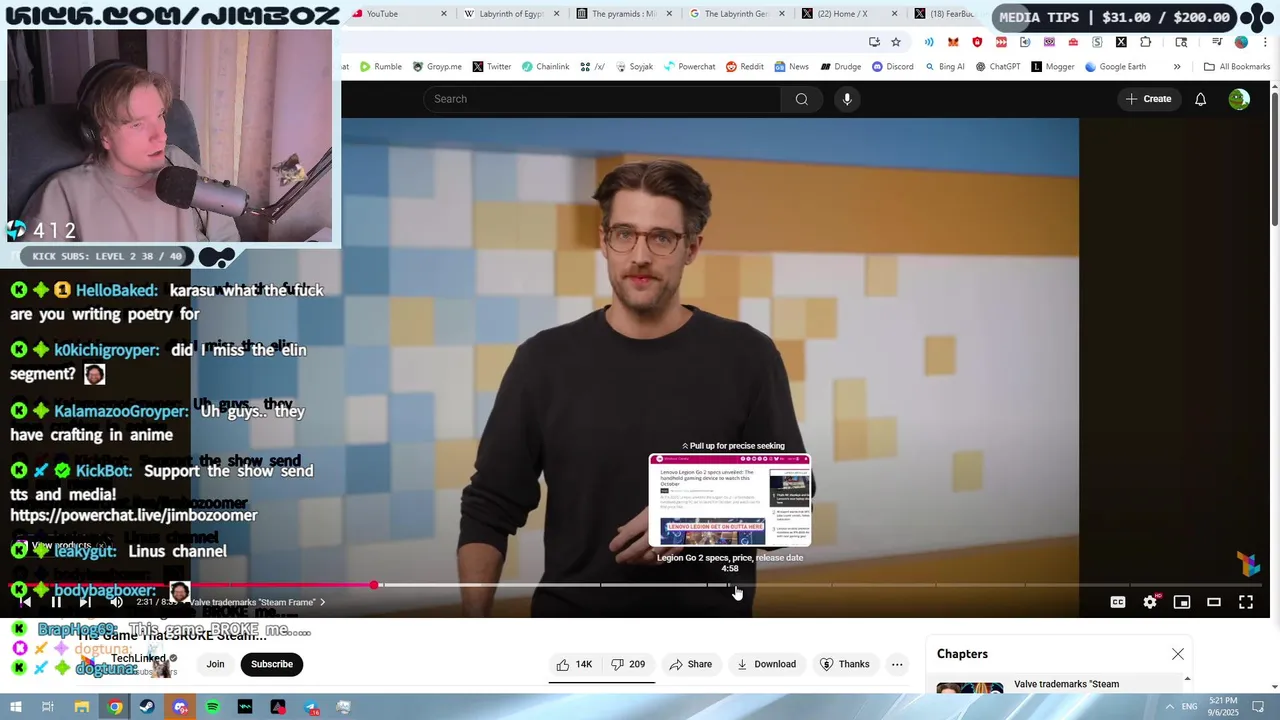1280x720 pixels.
Task: Click the YouTube search magnifier icon
Action: pyautogui.click(x=801, y=99)
